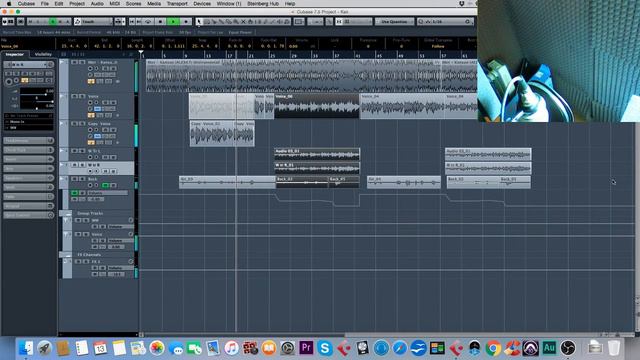Select the first Audio 03_01 clip
Viewport: 640px width, 360px height.
pos(317,154)
